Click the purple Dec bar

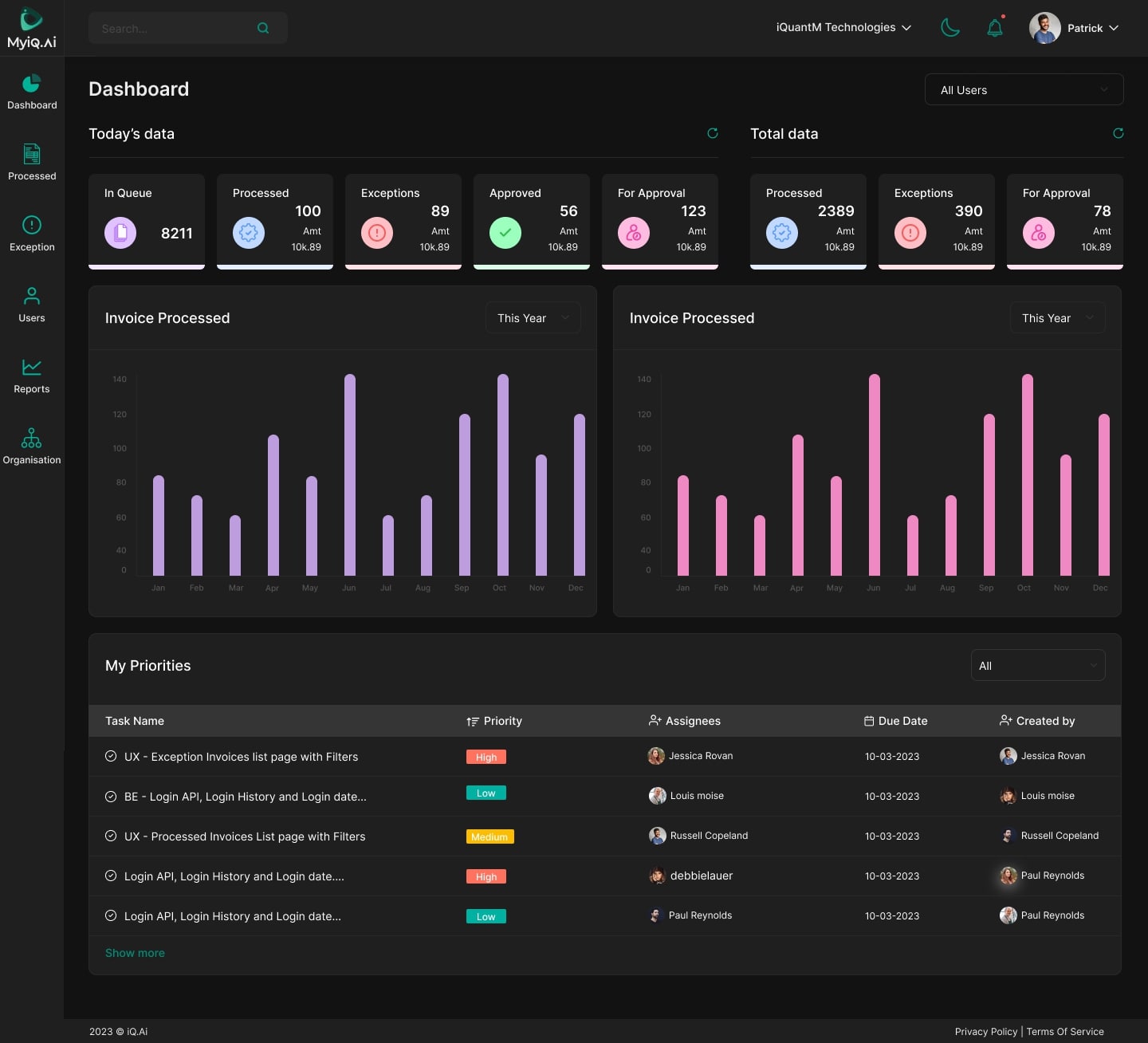(580, 494)
